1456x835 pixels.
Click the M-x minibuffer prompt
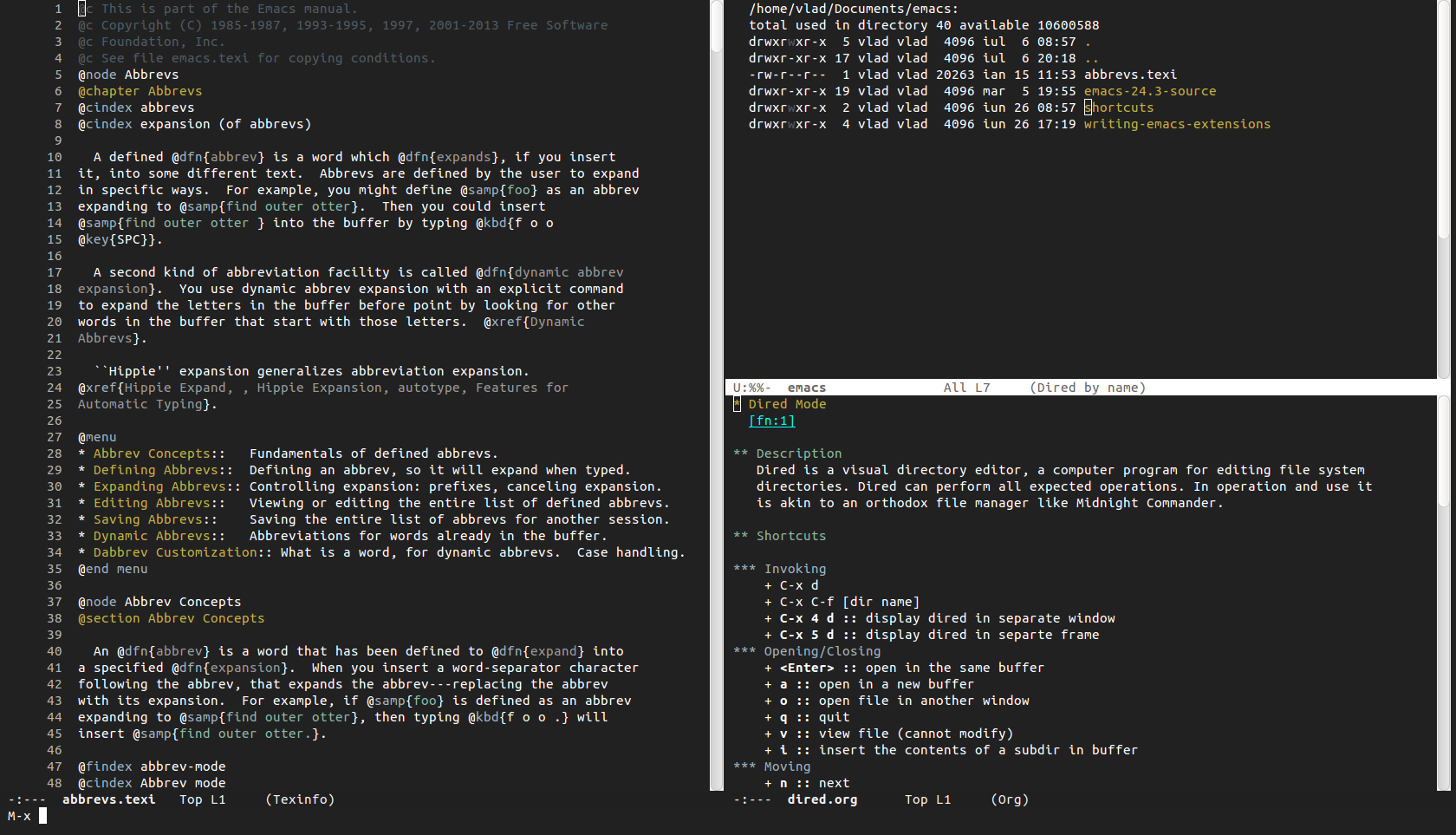19,816
